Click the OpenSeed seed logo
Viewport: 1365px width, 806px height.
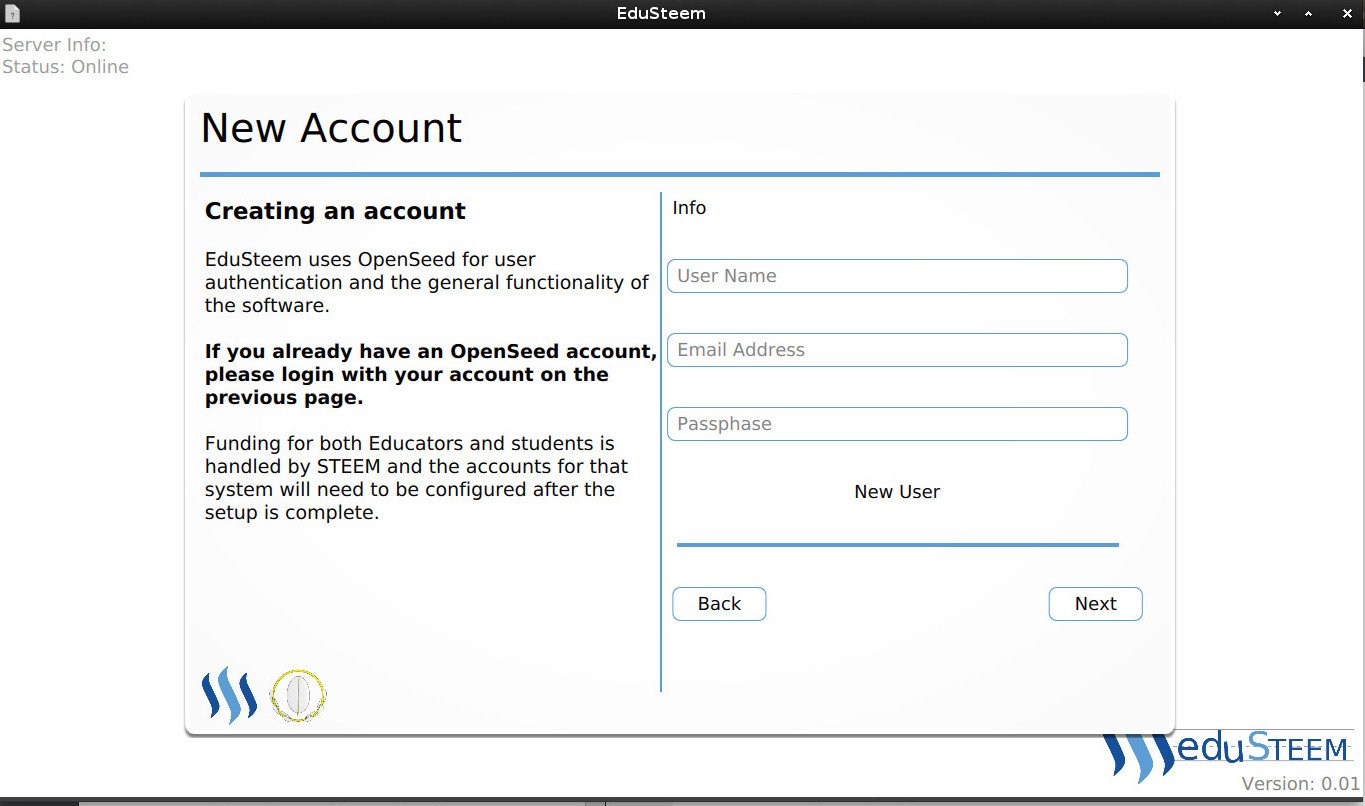pyautogui.click(x=298, y=696)
